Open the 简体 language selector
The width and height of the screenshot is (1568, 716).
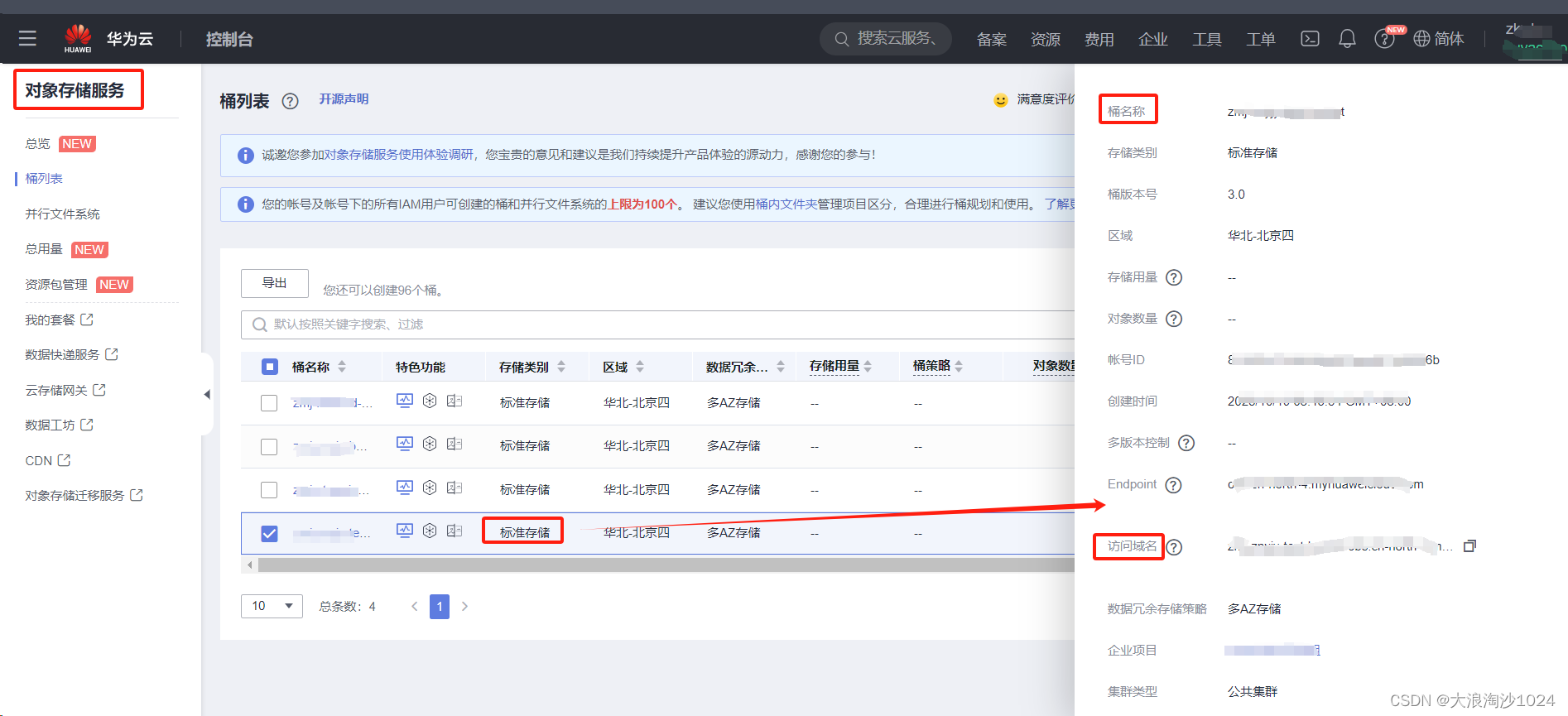(1449, 39)
